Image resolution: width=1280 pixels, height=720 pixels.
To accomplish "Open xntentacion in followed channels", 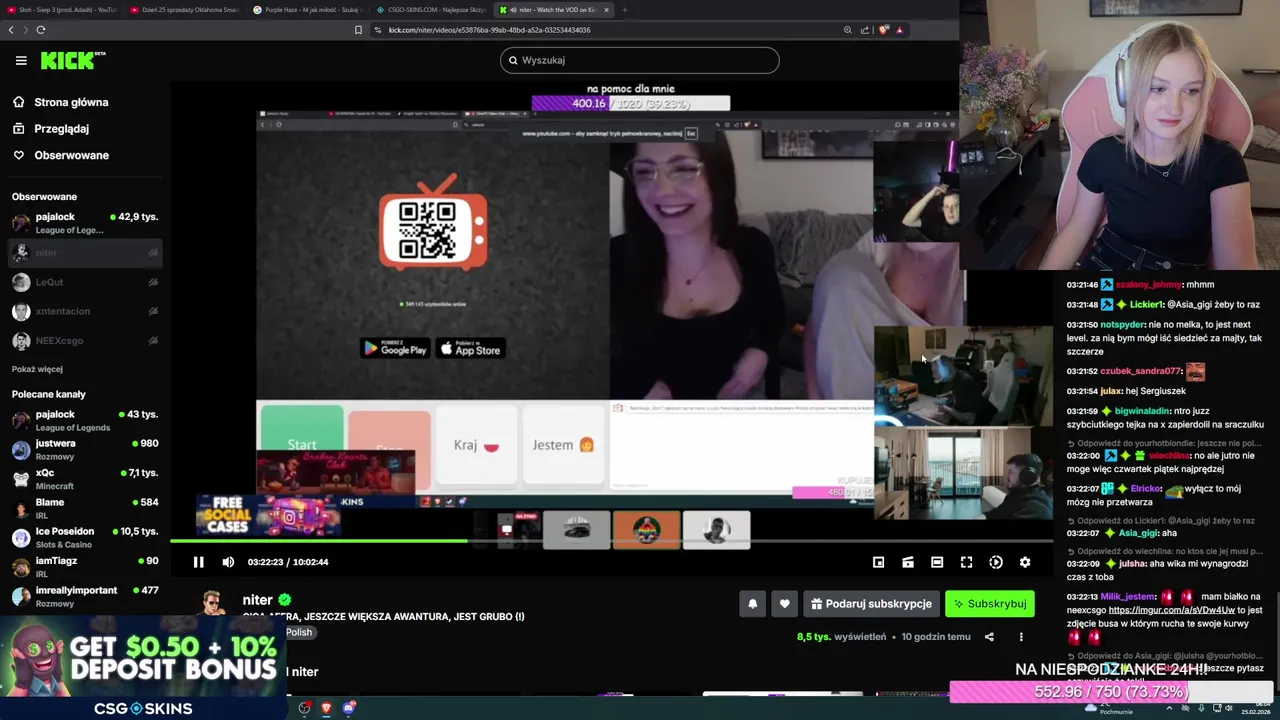I will click(x=85, y=312).
